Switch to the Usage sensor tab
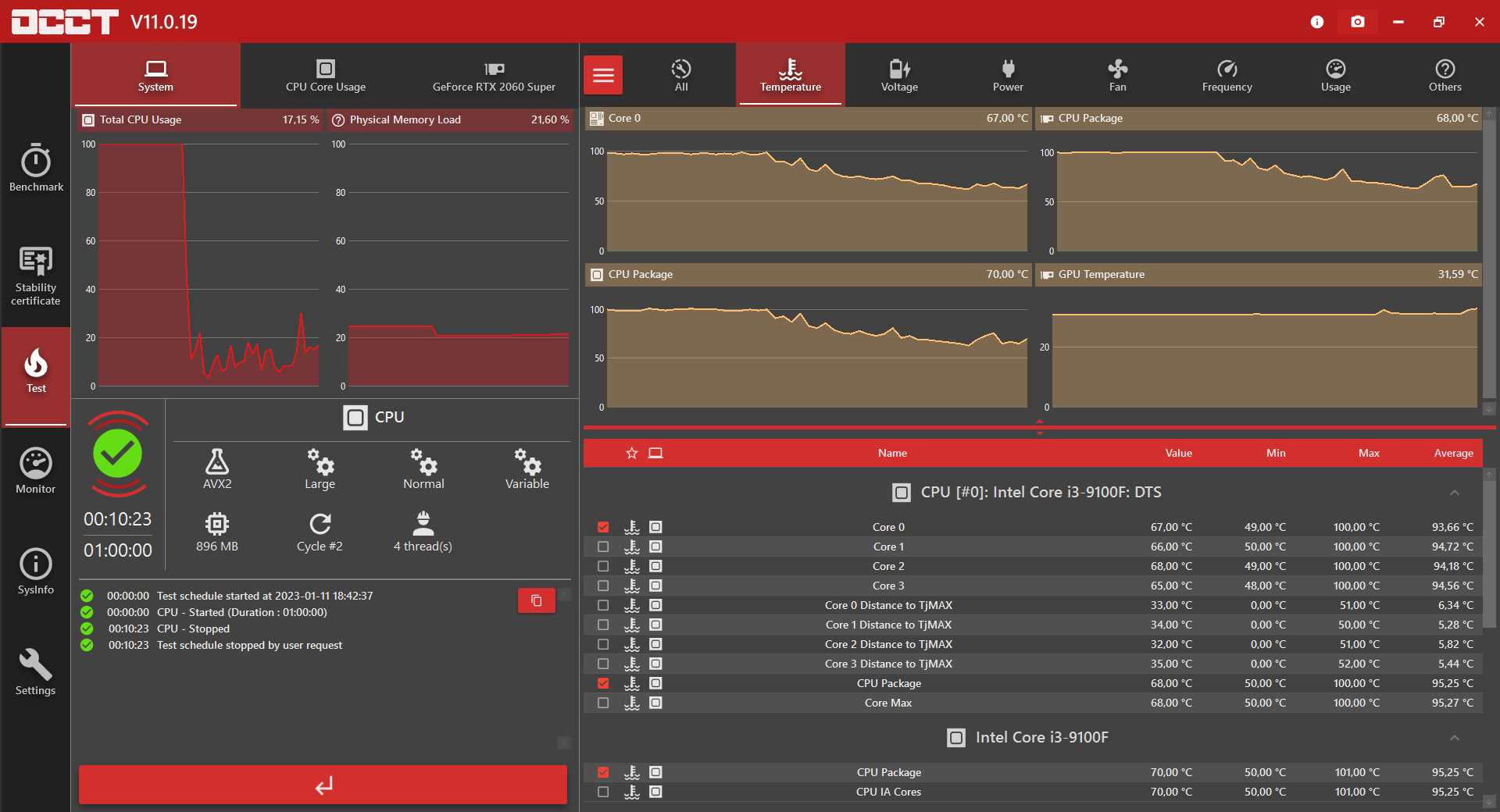 (1336, 75)
